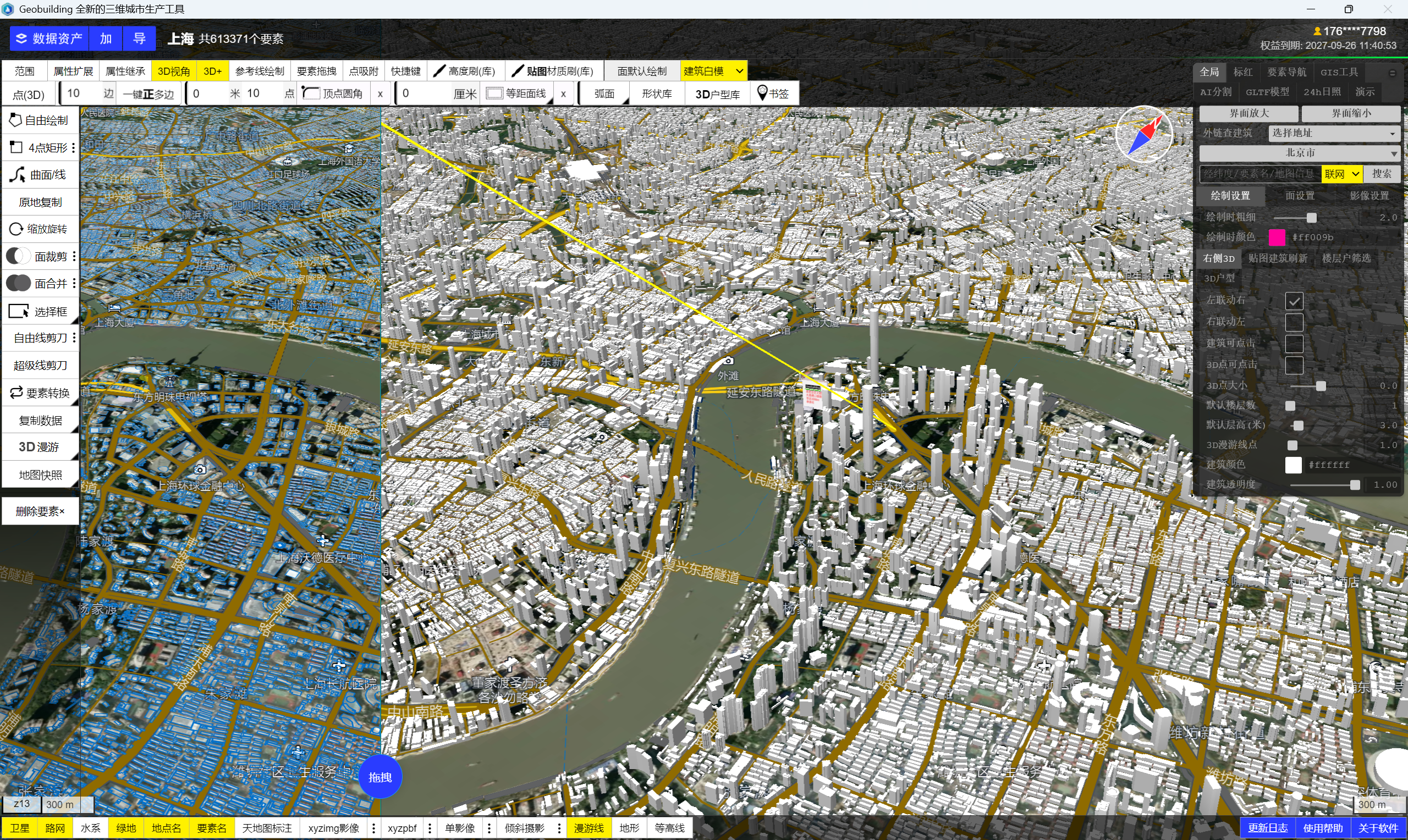
Task: Enable the 建筑可点击 checkbox
Action: 1294,343
